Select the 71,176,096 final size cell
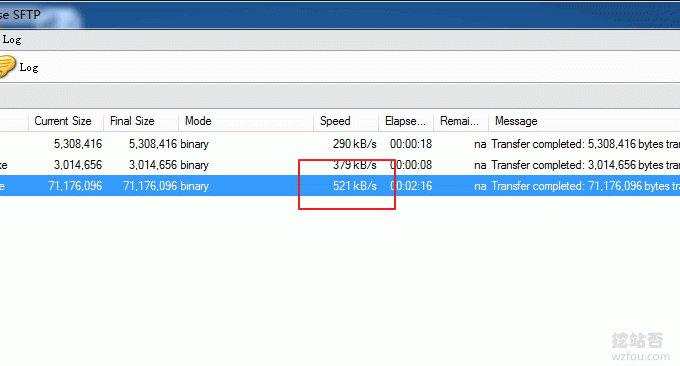 (x=150, y=186)
